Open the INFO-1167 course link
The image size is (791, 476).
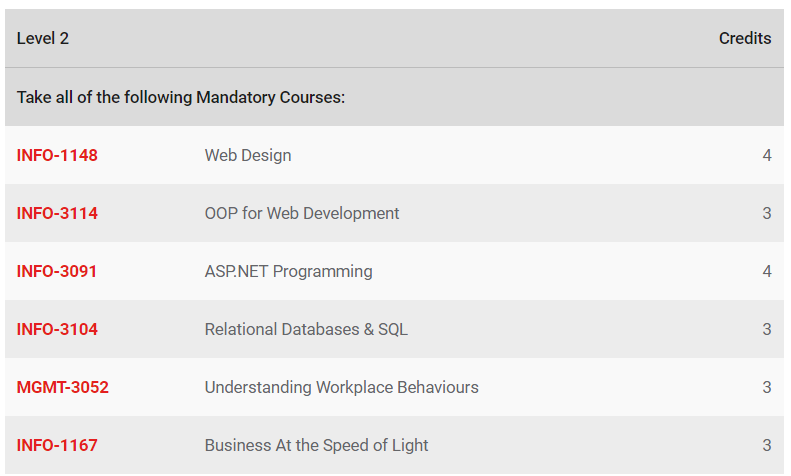(x=57, y=445)
